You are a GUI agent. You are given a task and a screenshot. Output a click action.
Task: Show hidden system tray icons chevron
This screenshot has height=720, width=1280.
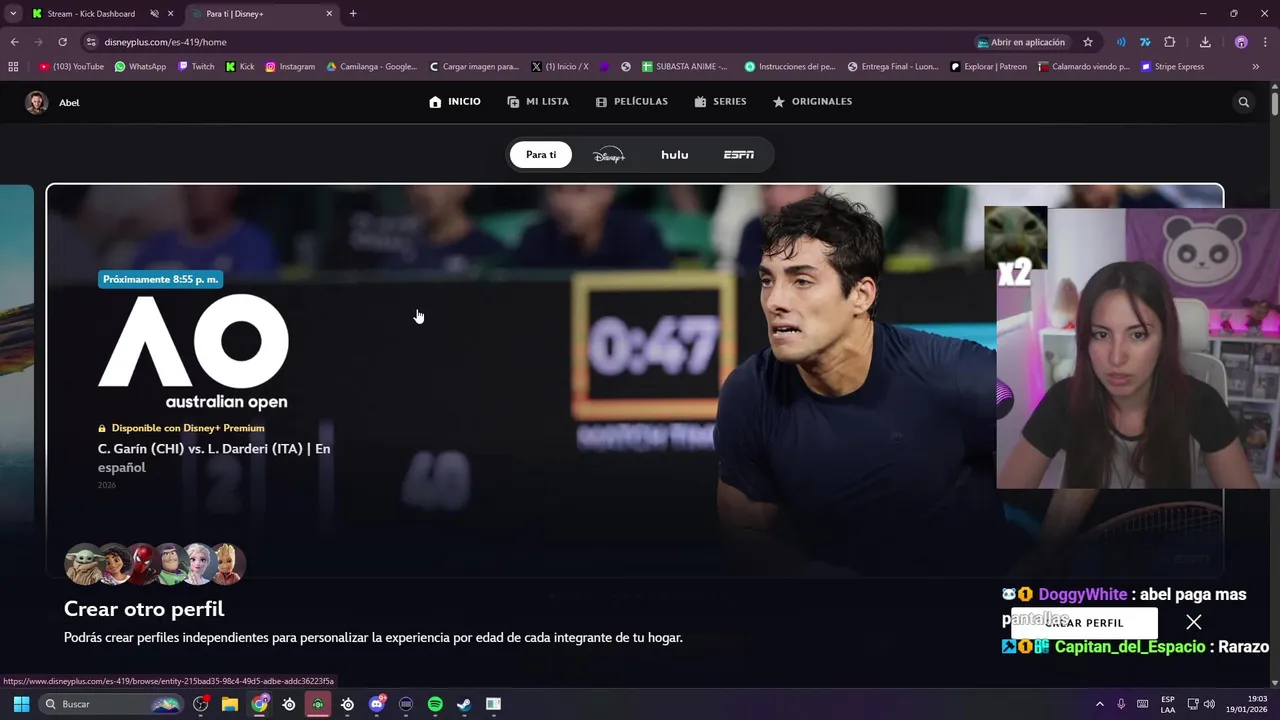click(x=1100, y=704)
